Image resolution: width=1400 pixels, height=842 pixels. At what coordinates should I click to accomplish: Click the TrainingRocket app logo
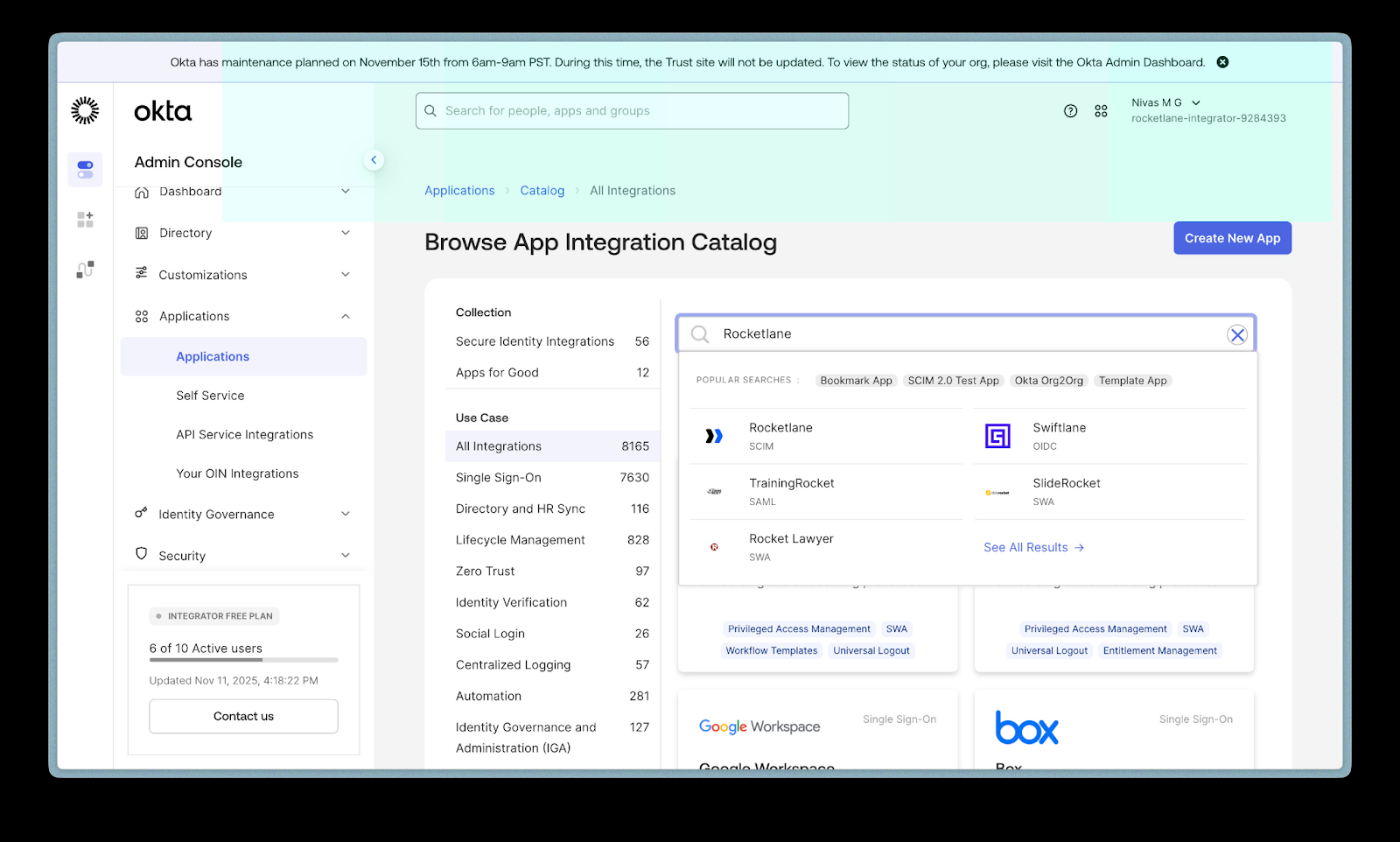715,492
